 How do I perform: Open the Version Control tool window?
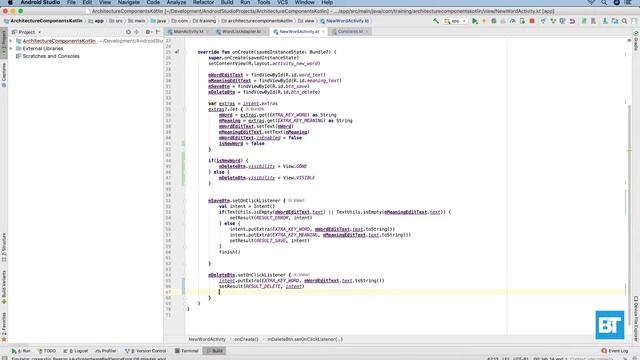tap(145, 351)
